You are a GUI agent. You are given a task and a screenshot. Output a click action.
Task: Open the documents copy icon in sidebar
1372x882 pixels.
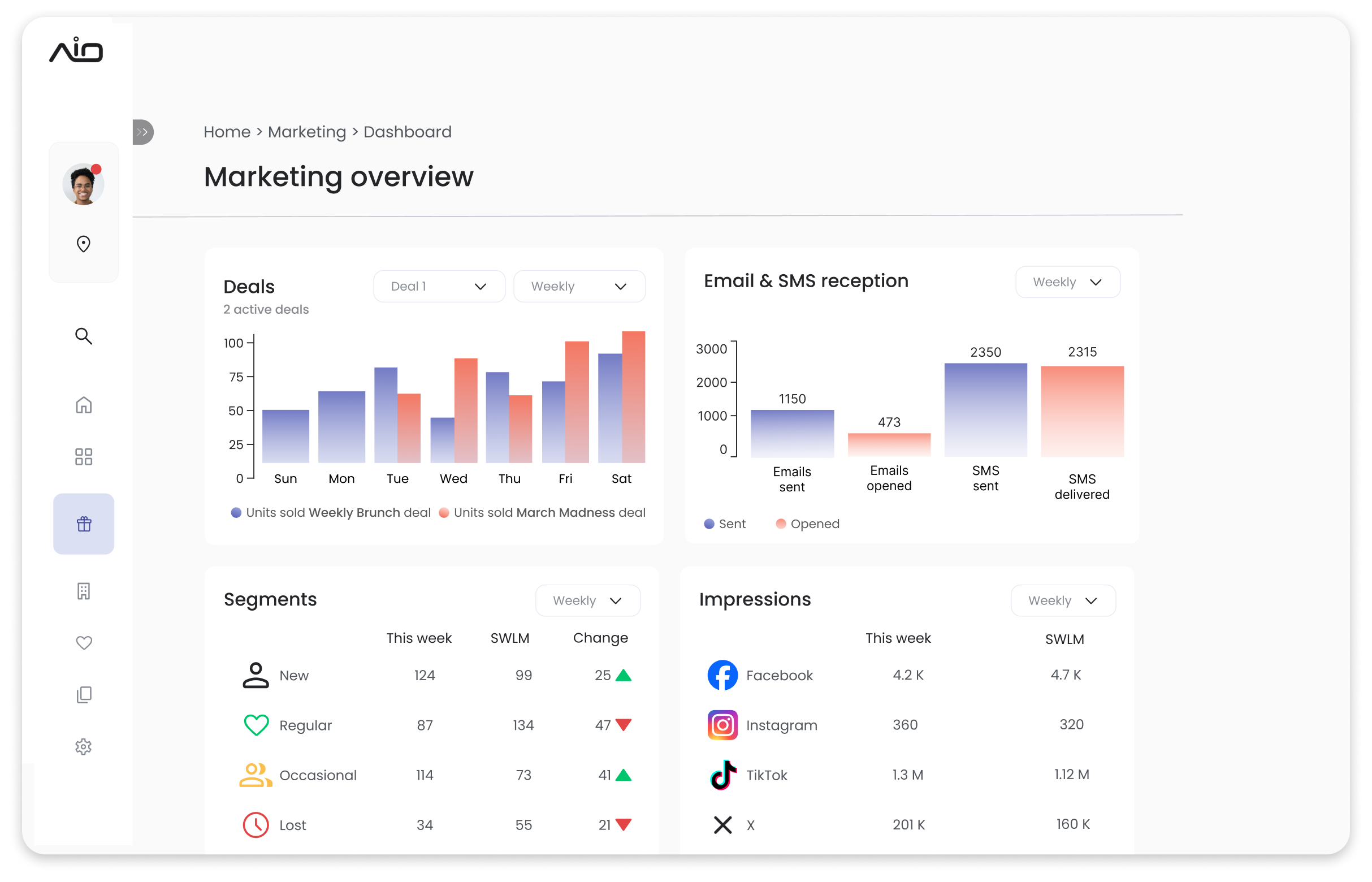point(84,694)
